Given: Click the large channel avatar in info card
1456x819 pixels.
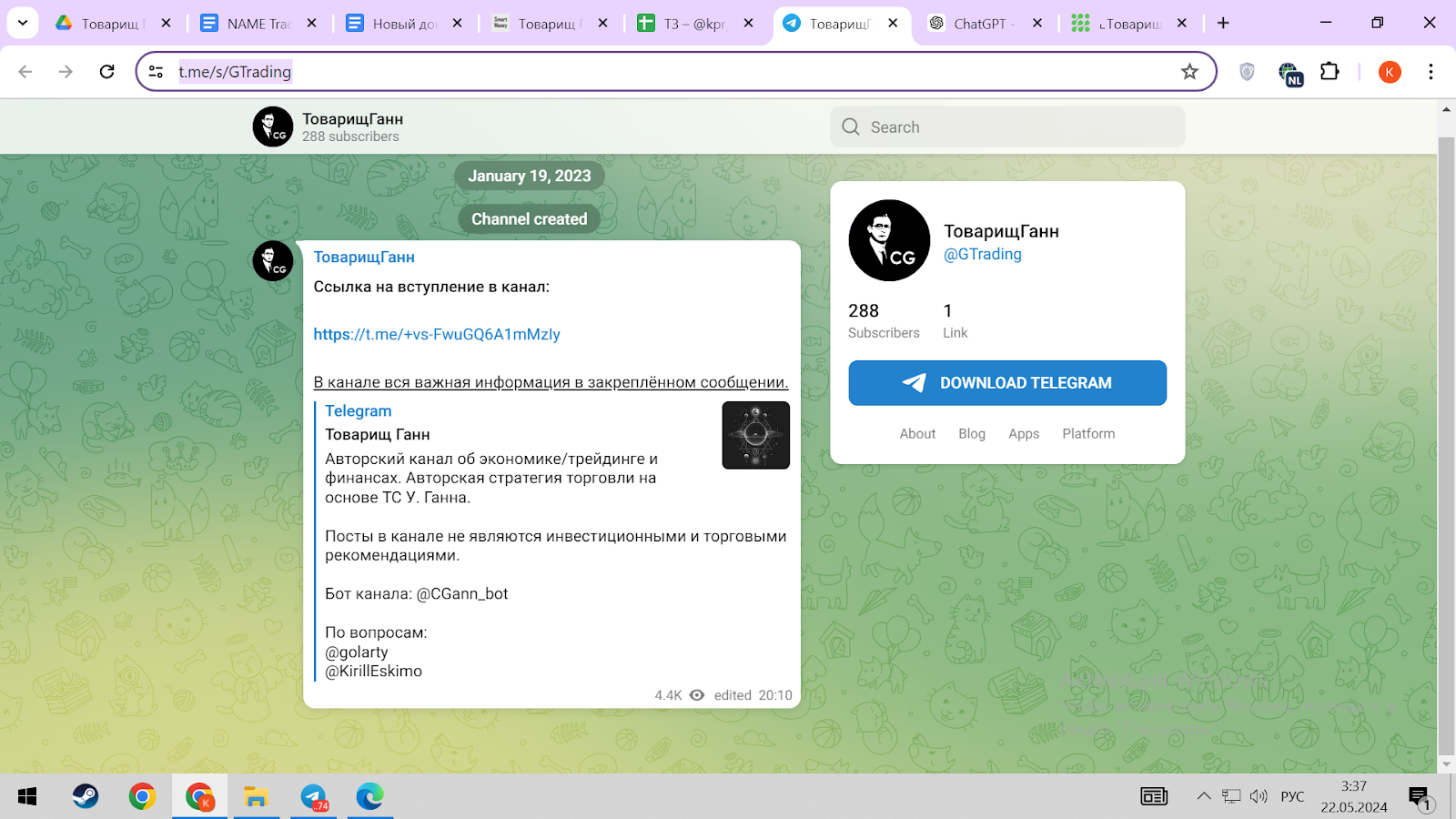Looking at the screenshot, I should 889,240.
